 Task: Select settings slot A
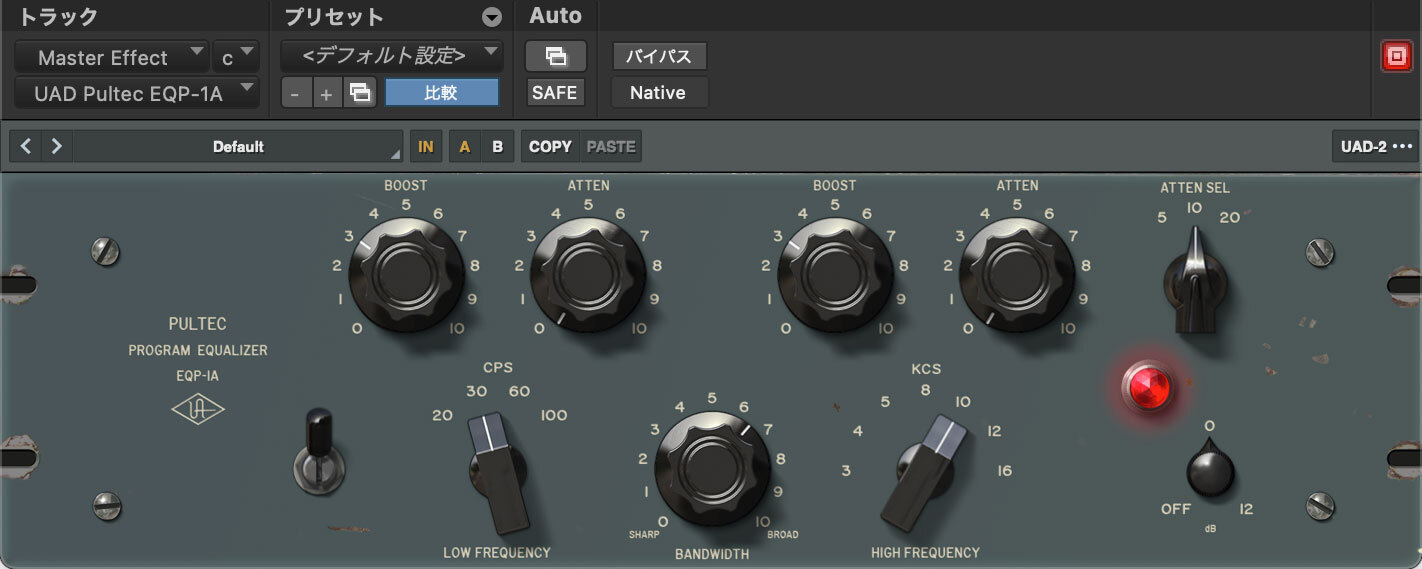pos(464,146)
